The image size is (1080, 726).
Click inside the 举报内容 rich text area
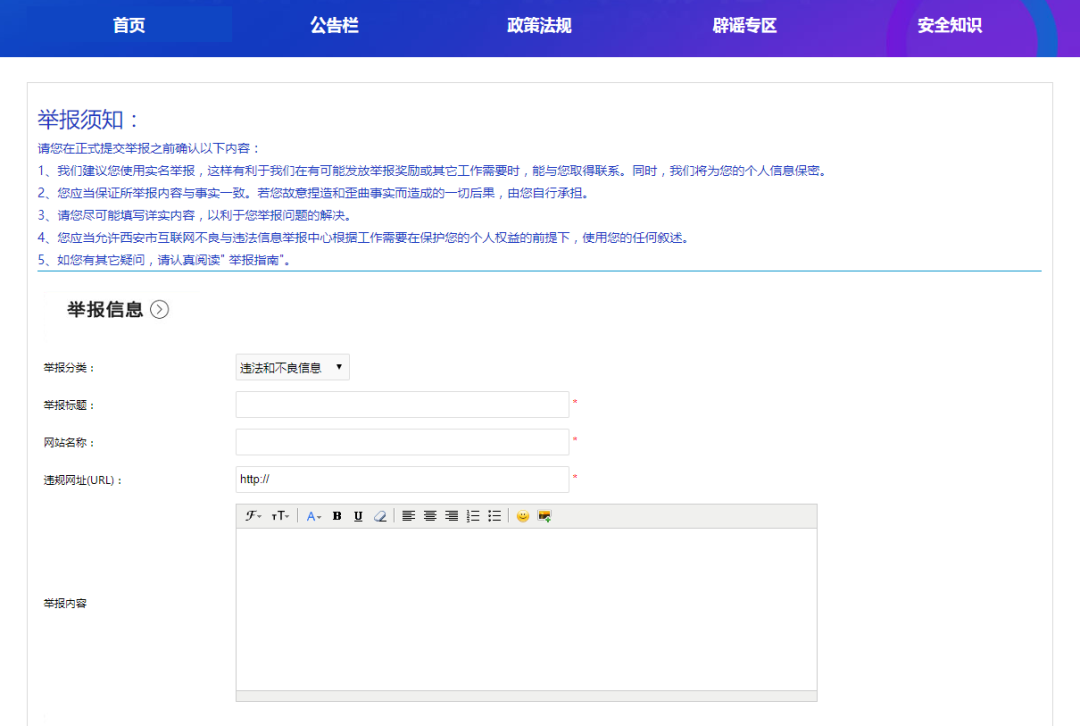[x=526, y=609]
